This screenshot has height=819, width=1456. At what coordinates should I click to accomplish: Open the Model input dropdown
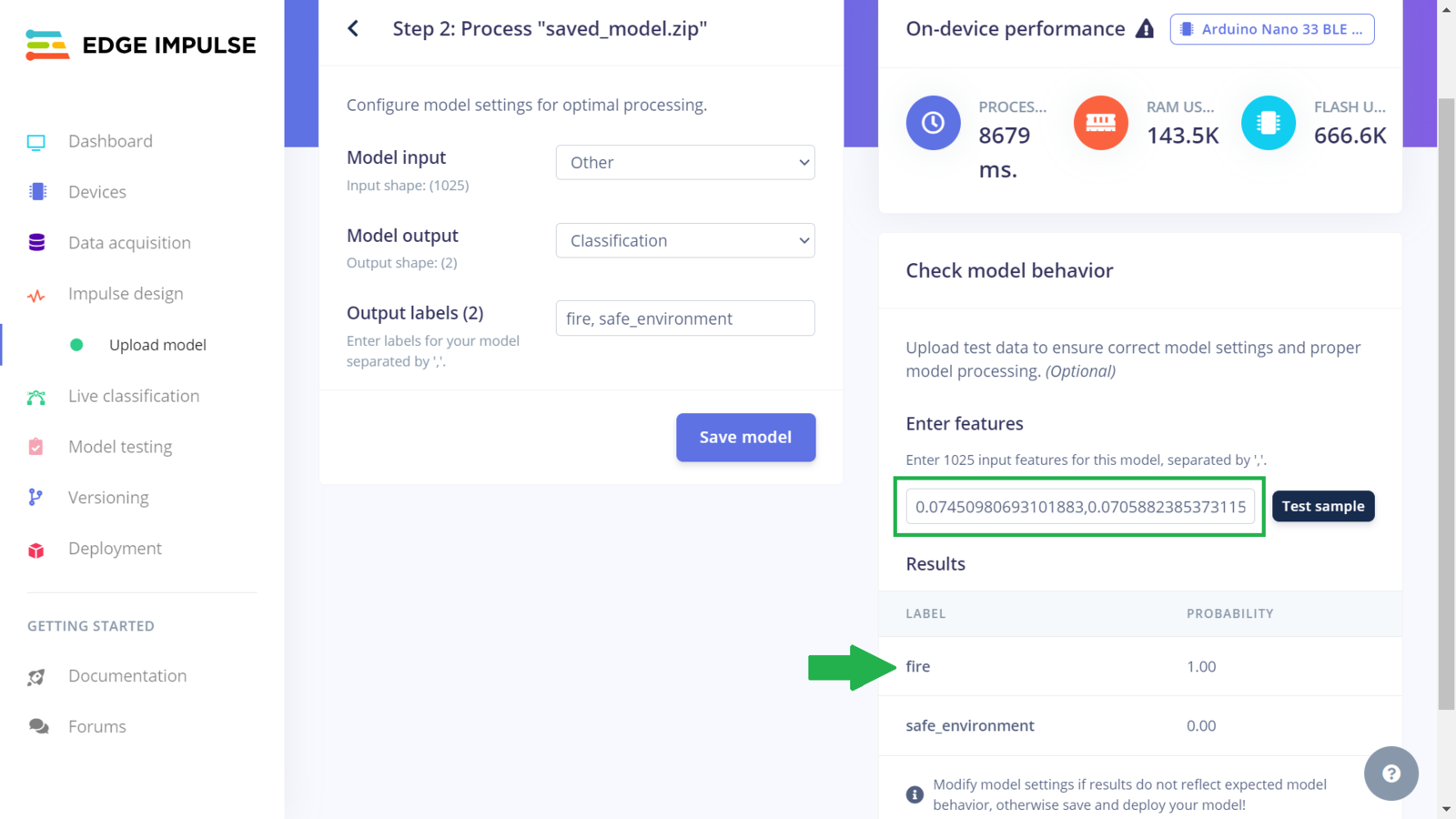pyautogui.click(x=685, y=163)
